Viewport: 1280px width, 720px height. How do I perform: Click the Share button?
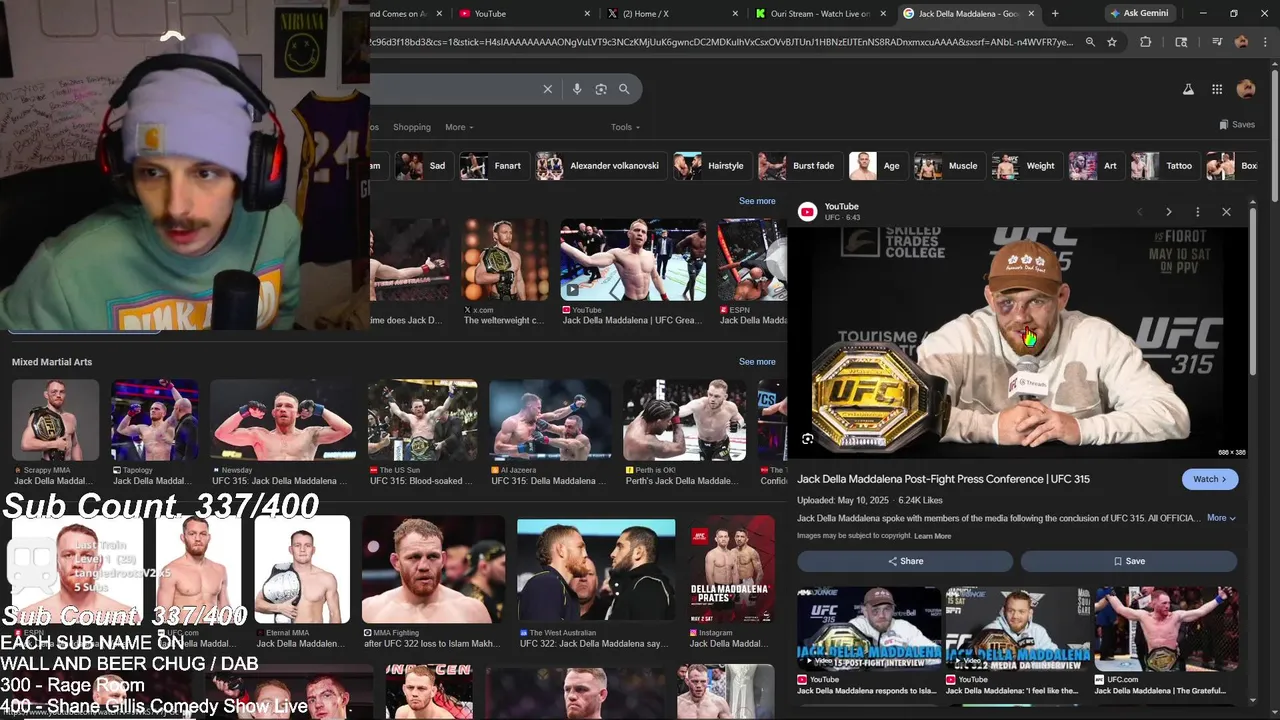tap(905, 561)
